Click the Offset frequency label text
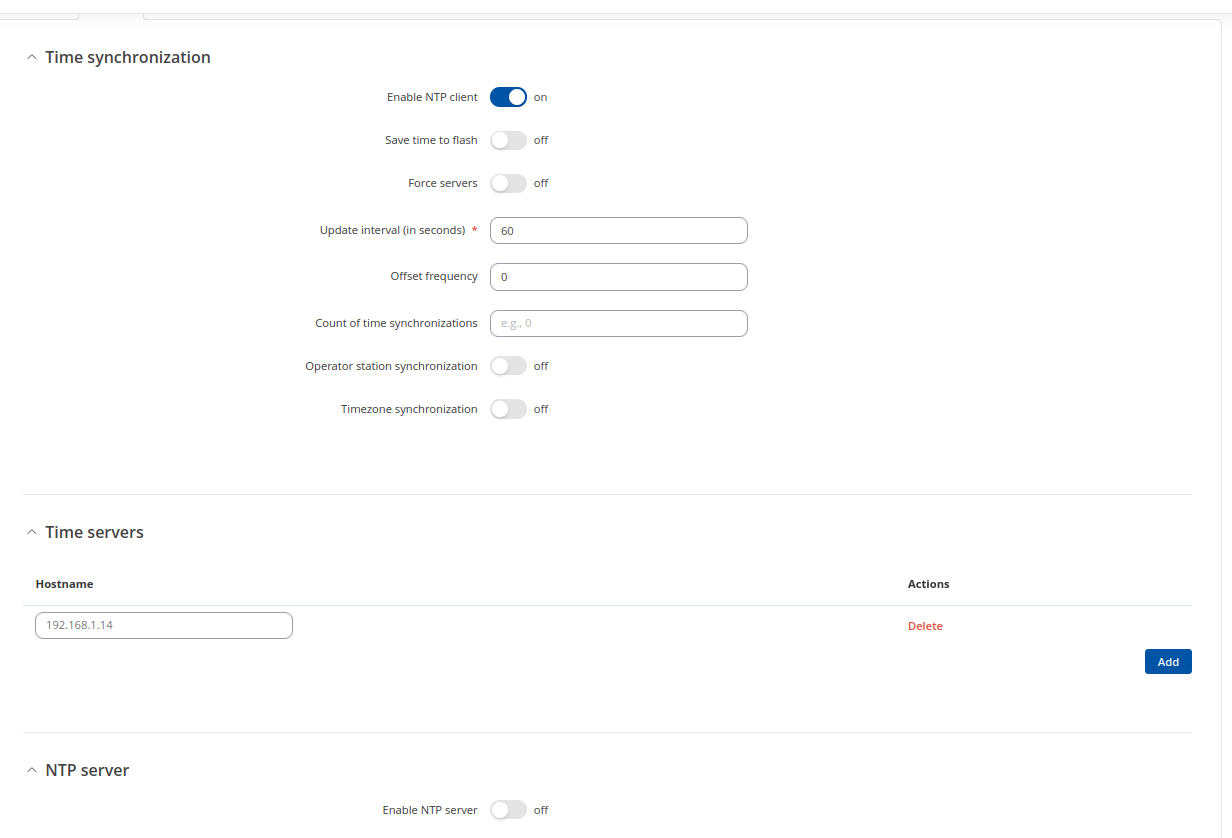 click(x=434, y=276)
